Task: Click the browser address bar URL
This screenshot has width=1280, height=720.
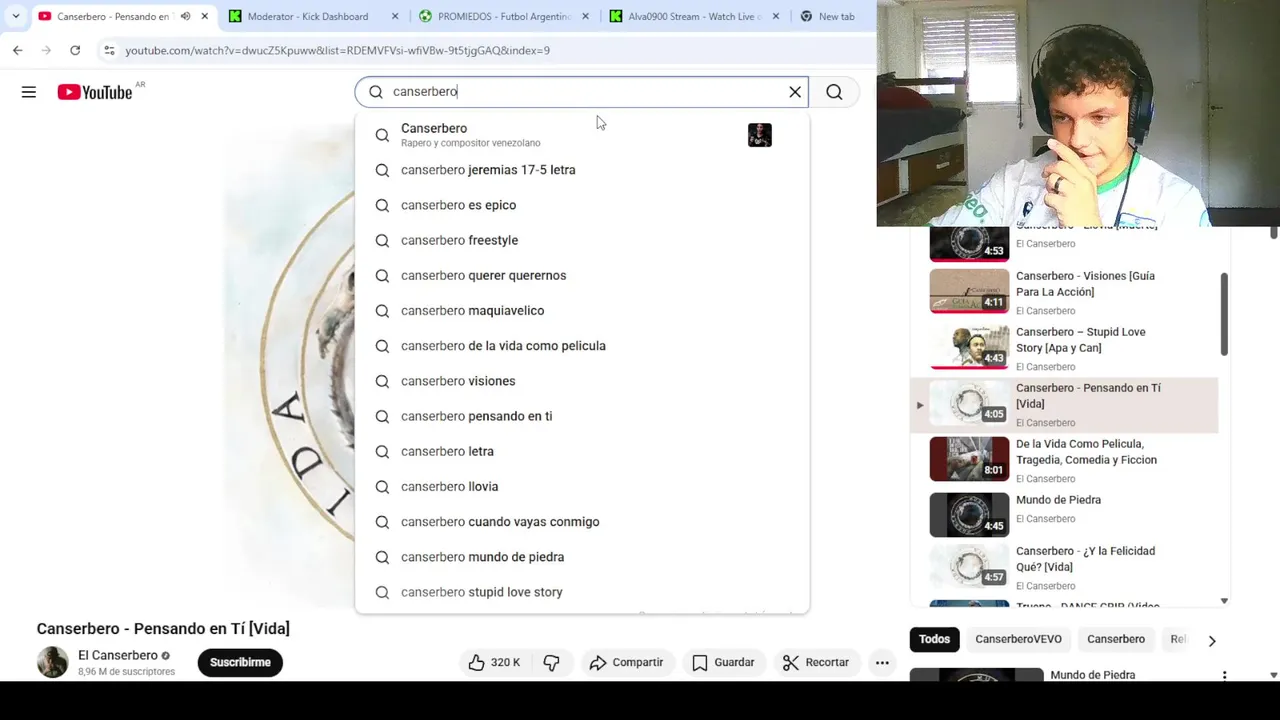Action: [337, 50]
